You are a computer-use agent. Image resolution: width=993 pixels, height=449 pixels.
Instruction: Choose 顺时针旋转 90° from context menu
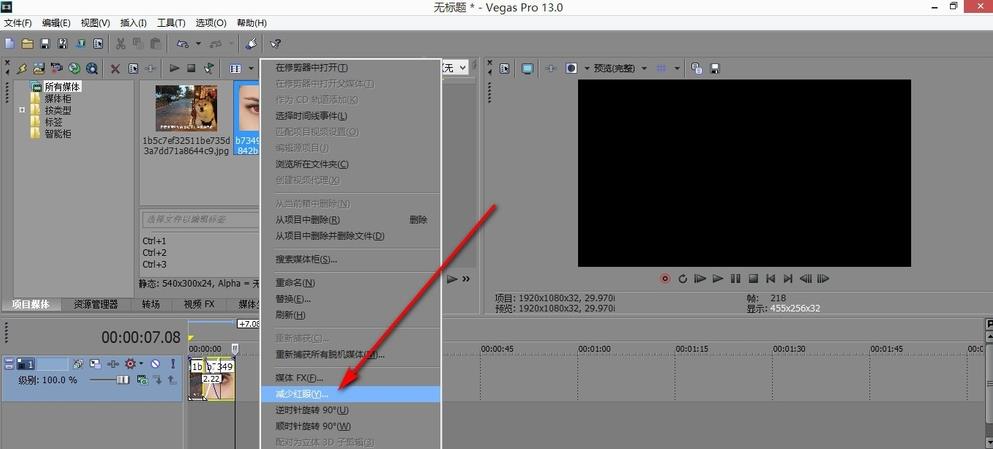[x=350, y=426]
